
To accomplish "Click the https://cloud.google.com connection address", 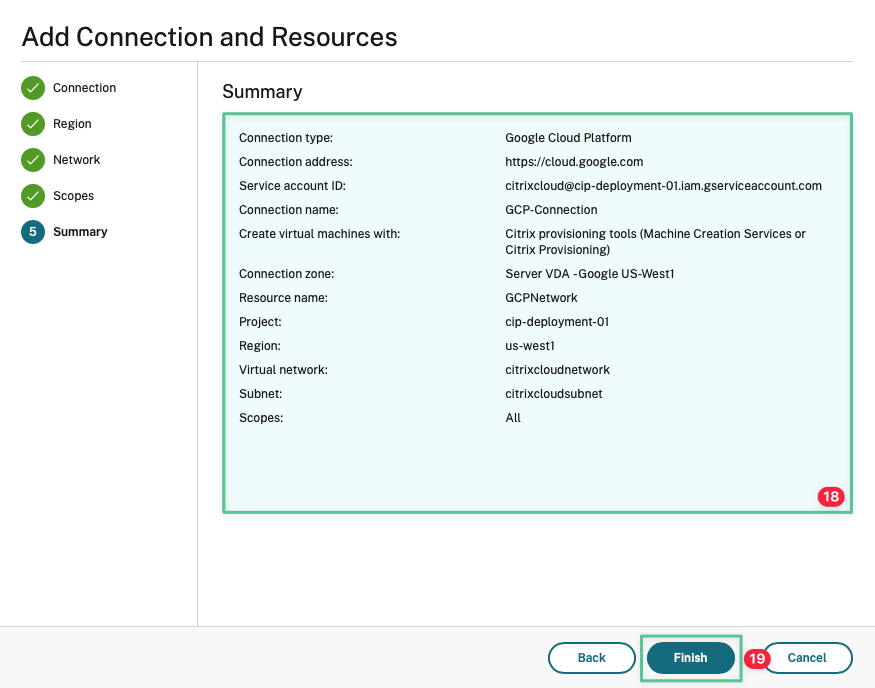I will pyautogui.click(x=574, y=162).
